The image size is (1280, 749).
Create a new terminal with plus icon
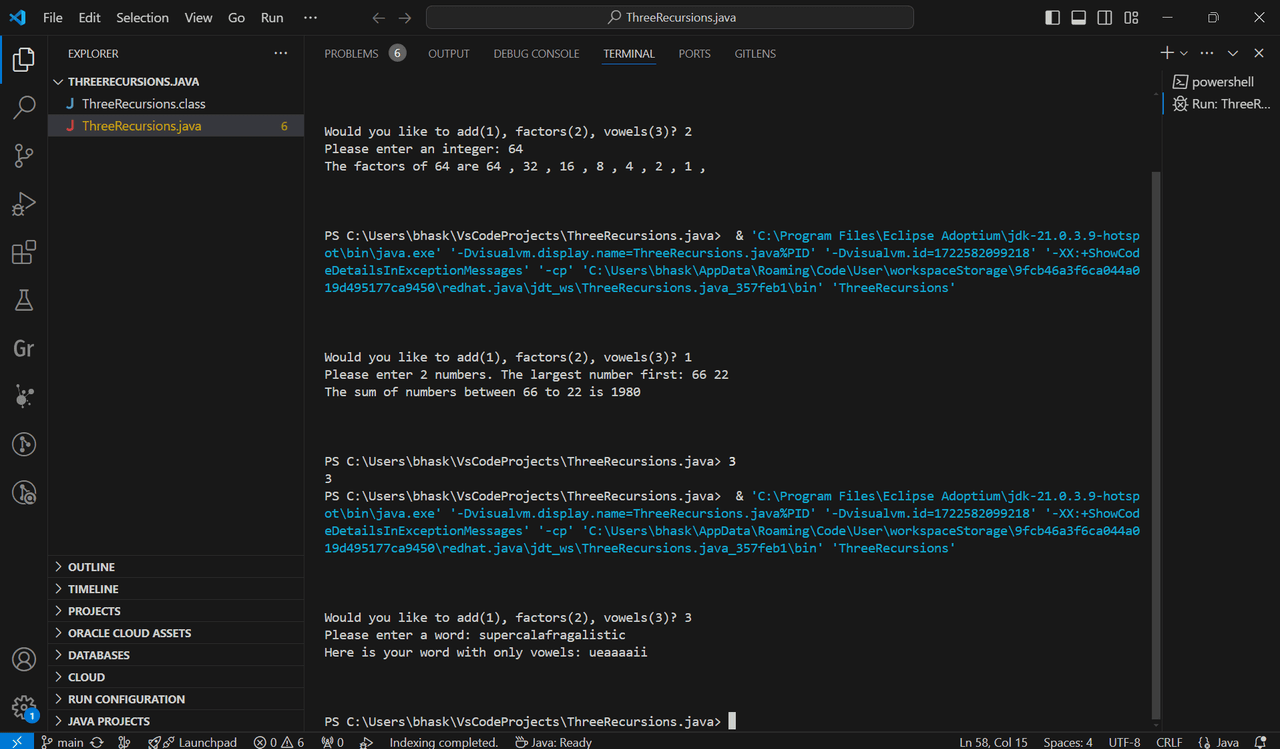click(1166, 53)
